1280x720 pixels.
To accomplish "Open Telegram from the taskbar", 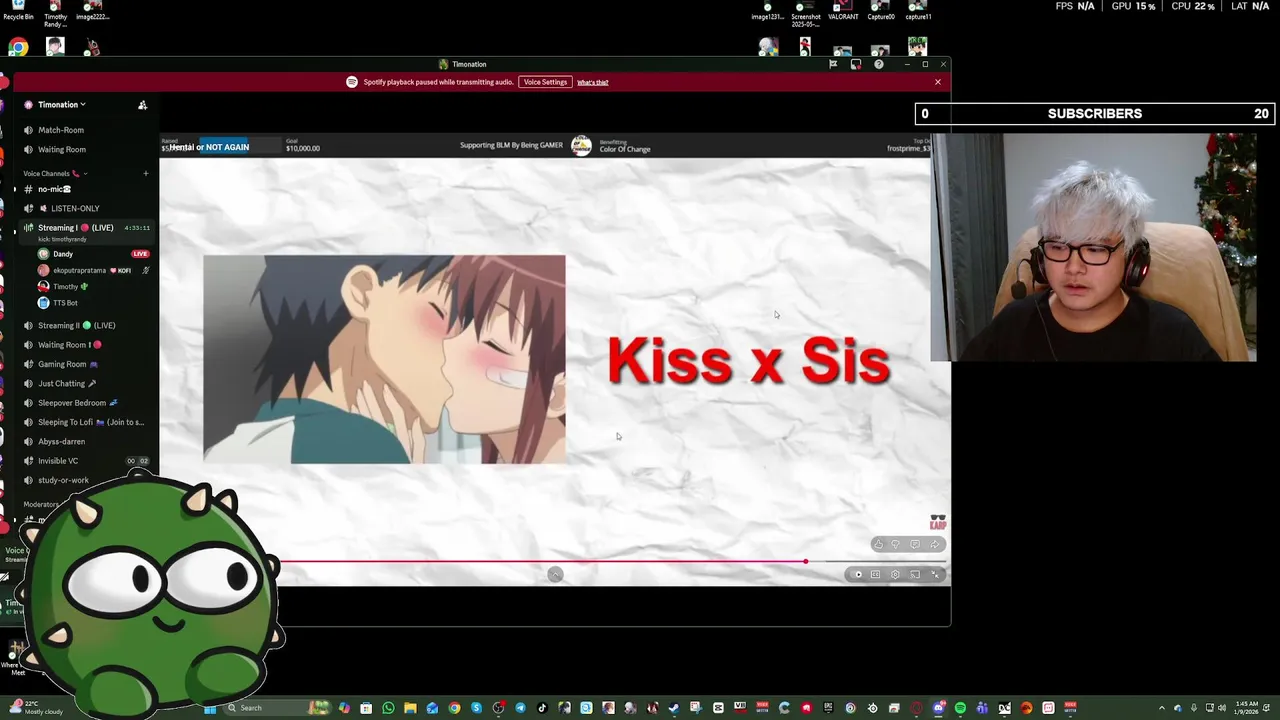I will (x=520, y=708).
